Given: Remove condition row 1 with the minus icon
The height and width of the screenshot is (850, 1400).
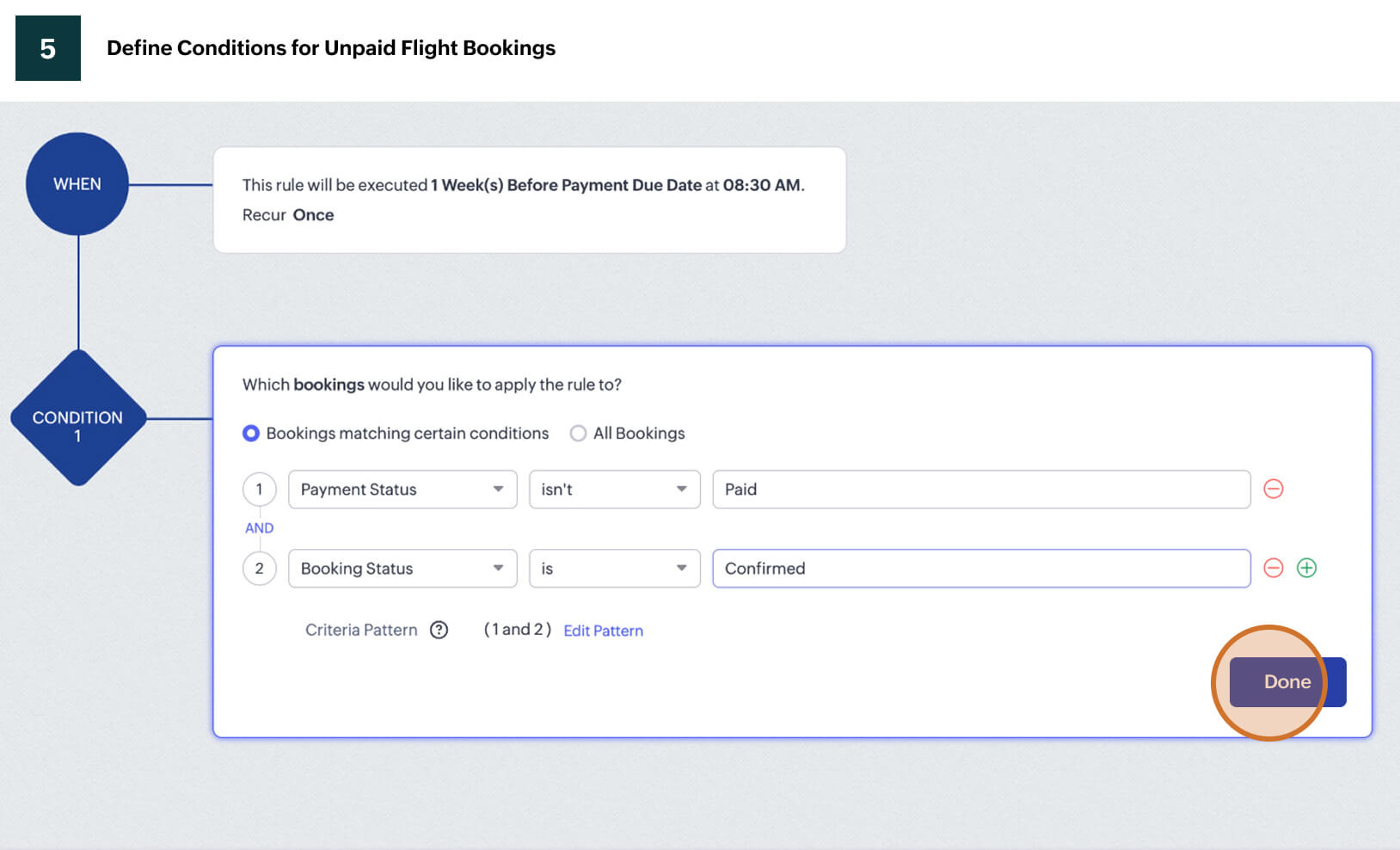Looking at the screenshot, I should tap(1274, 489).
